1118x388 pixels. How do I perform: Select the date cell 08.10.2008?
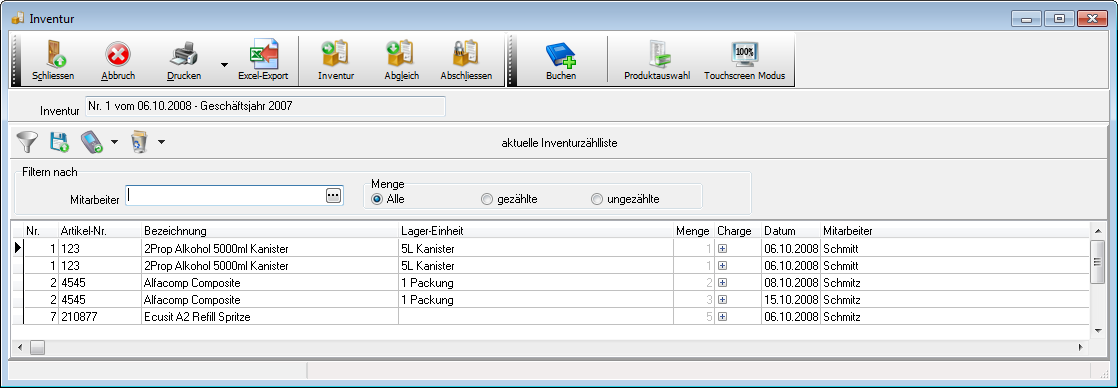[x=791, y=282]
